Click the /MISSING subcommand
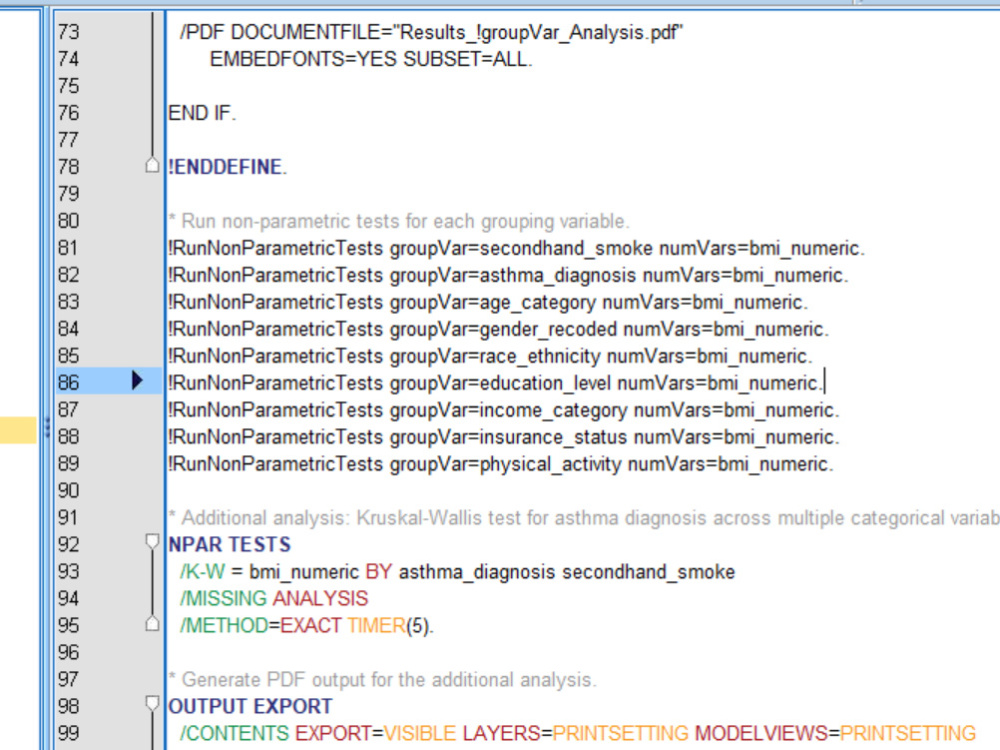 (223, 598)
